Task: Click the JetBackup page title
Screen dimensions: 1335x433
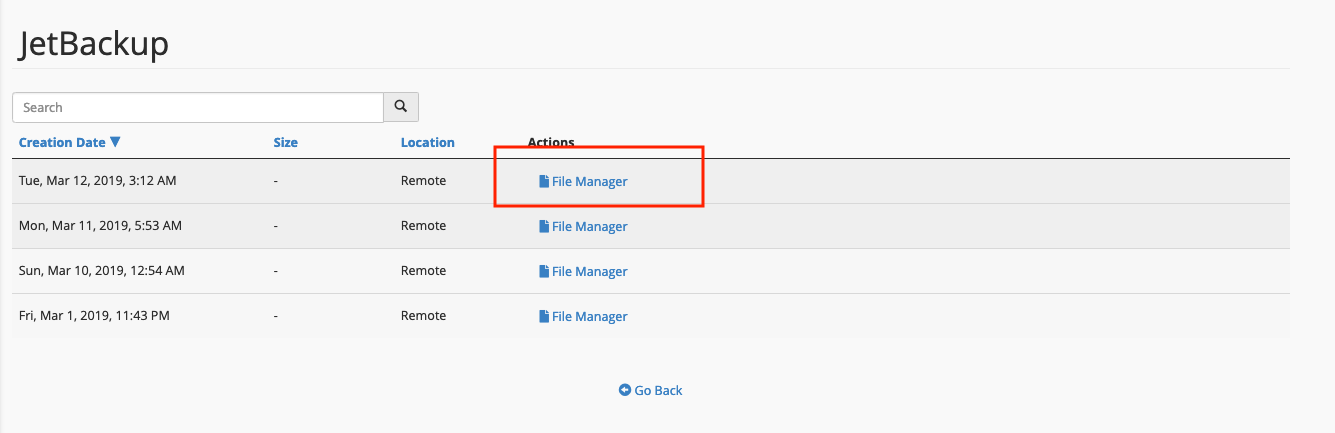Action: pyautogui.click(x=94, y=45)
